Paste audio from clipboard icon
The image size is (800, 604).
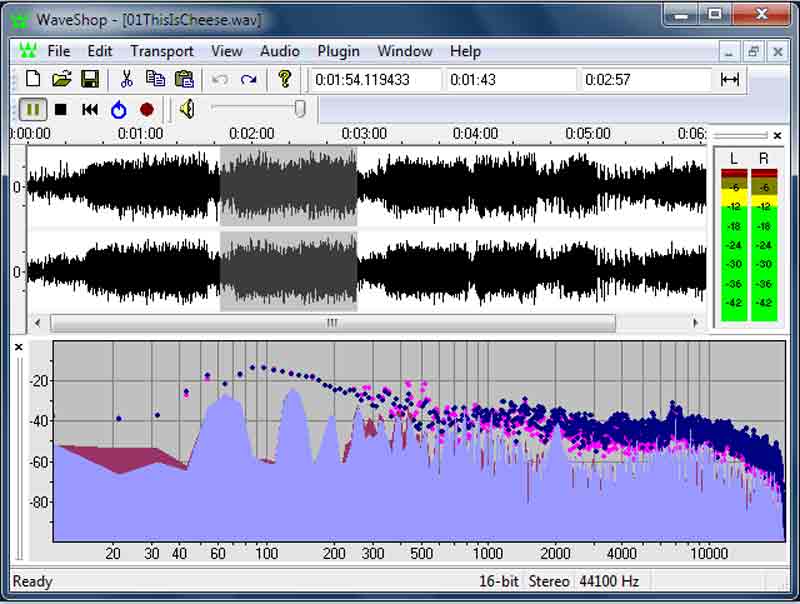[184, 79]
